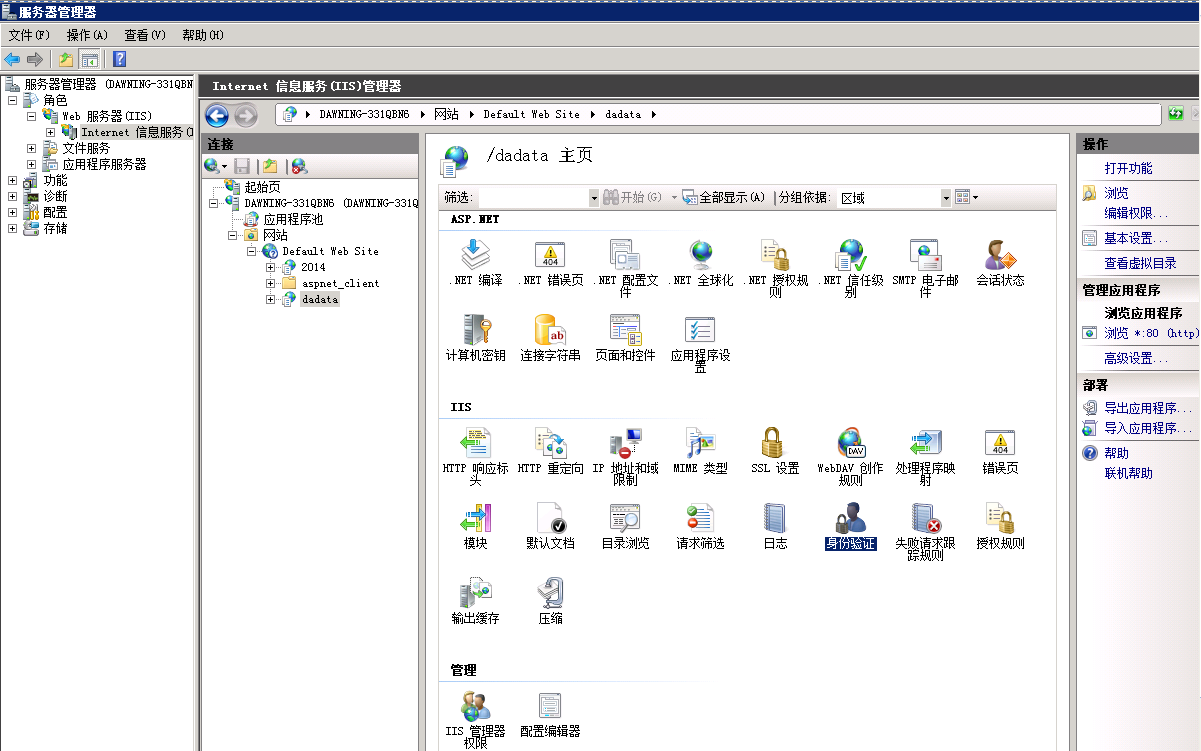Open the .NET 编译 feature icon
Viewport: 1201px width, 751px height.
475,264
